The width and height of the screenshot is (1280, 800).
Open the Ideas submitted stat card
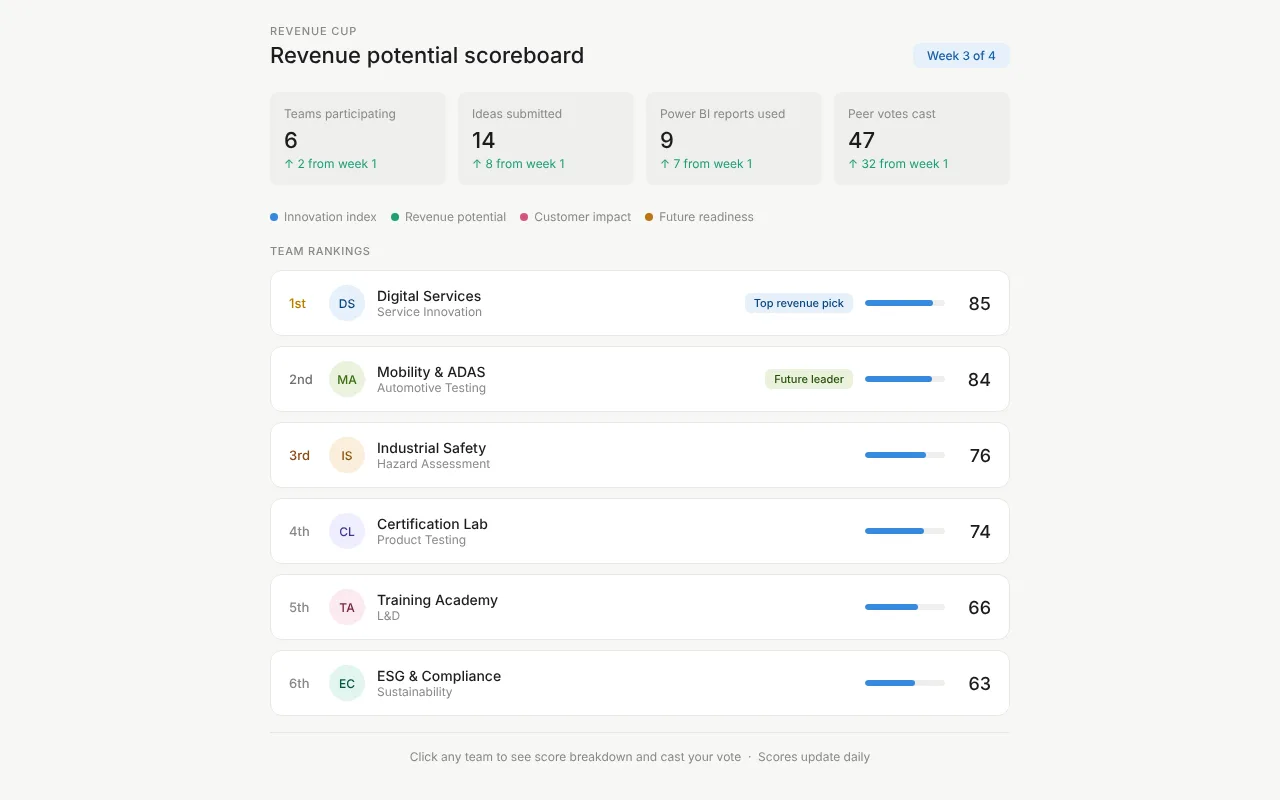546,139
